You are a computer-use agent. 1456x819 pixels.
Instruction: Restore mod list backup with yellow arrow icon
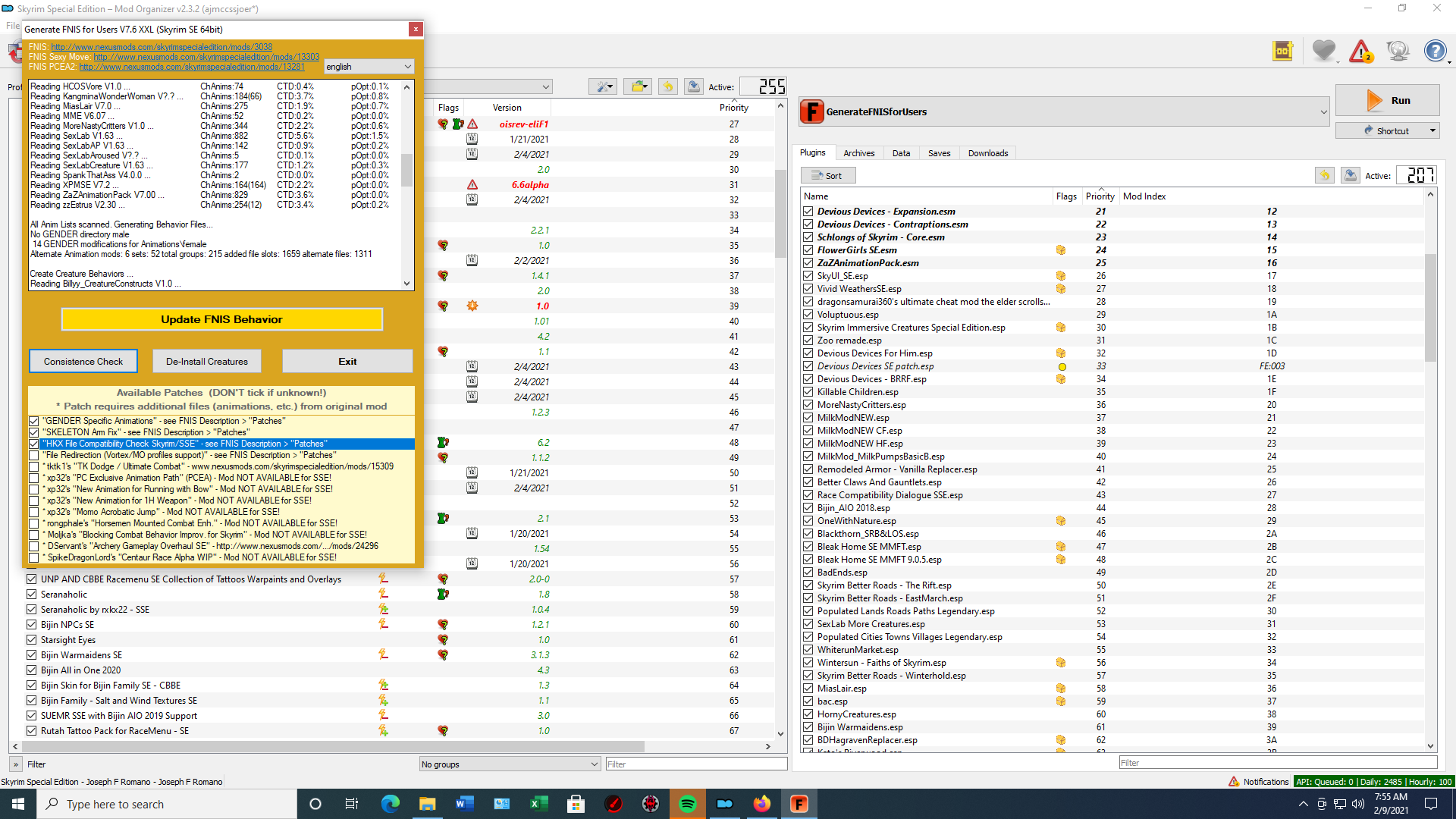coord(668,87)
